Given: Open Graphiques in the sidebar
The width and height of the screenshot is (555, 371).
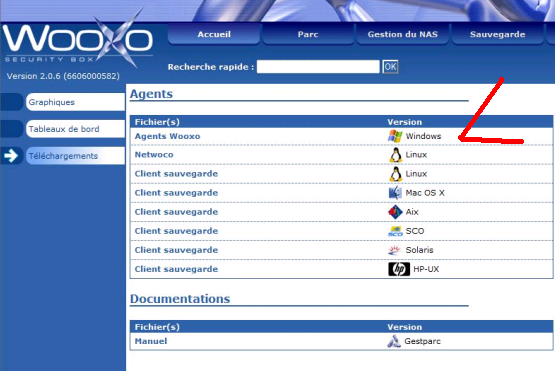Looking at the screenshot, I should pyautogui.click(x=75, y=102).
